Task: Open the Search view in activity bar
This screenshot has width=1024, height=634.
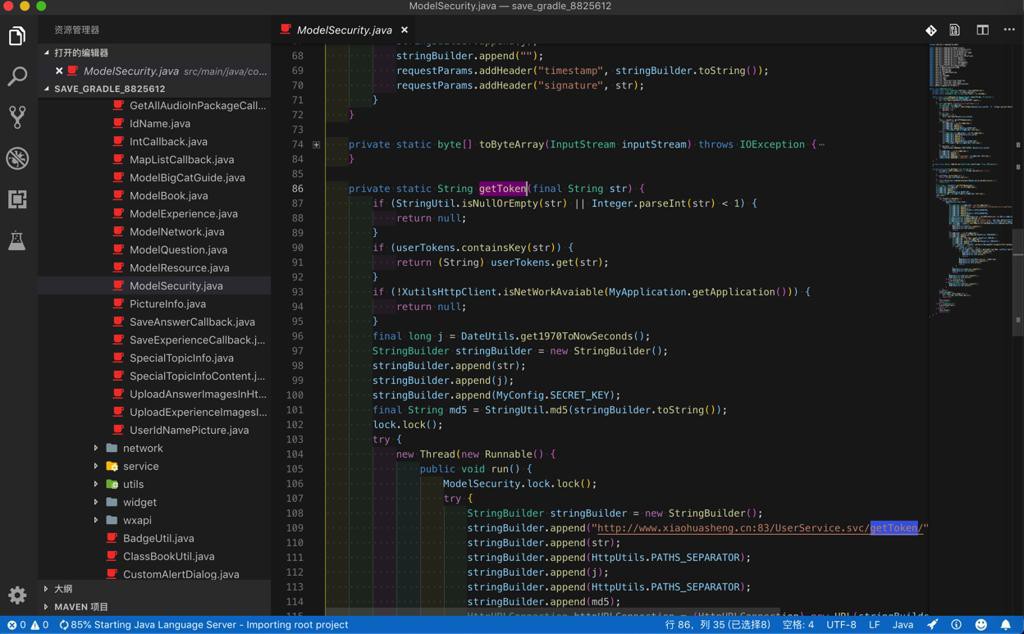Action: click(x=17, y=76)
